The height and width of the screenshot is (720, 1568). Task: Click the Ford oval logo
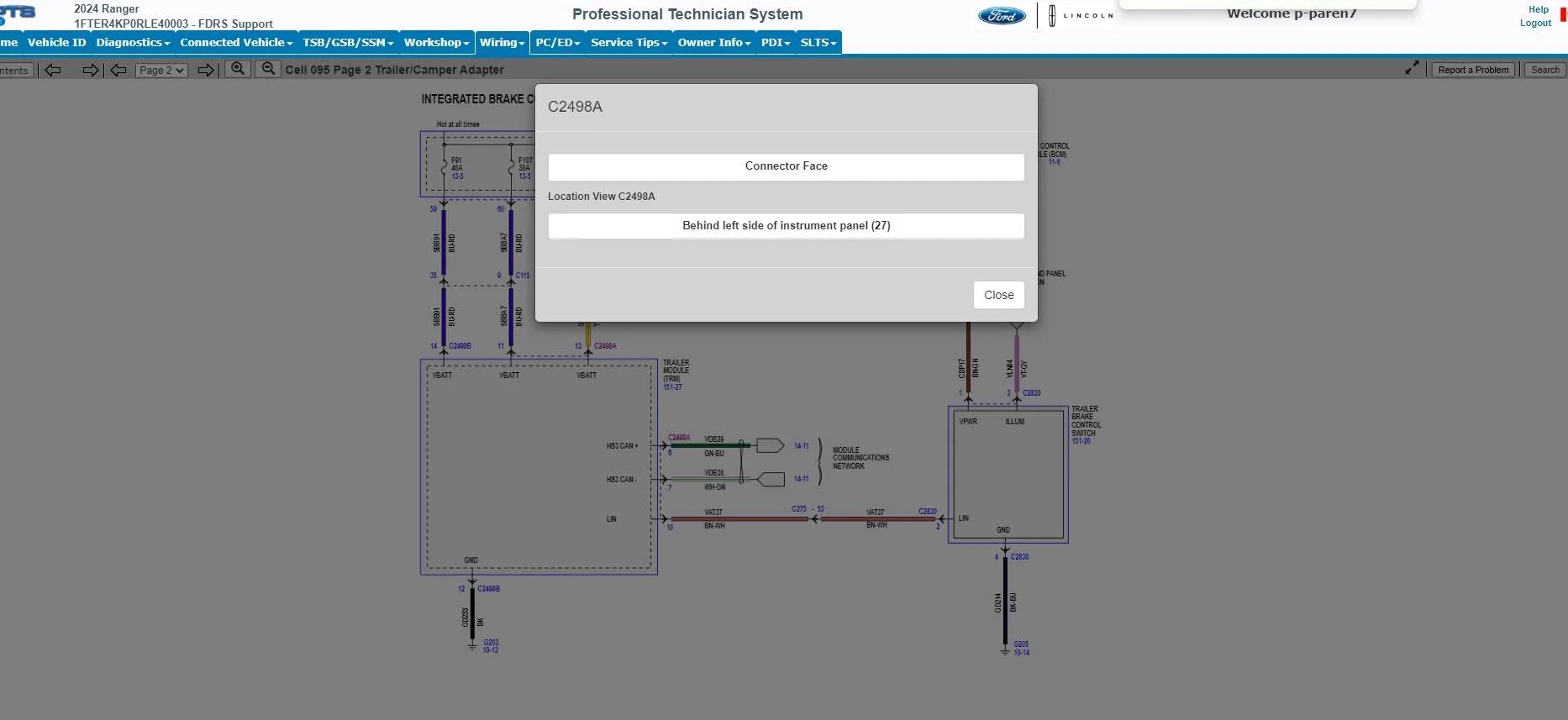[x=1002, y=16]
